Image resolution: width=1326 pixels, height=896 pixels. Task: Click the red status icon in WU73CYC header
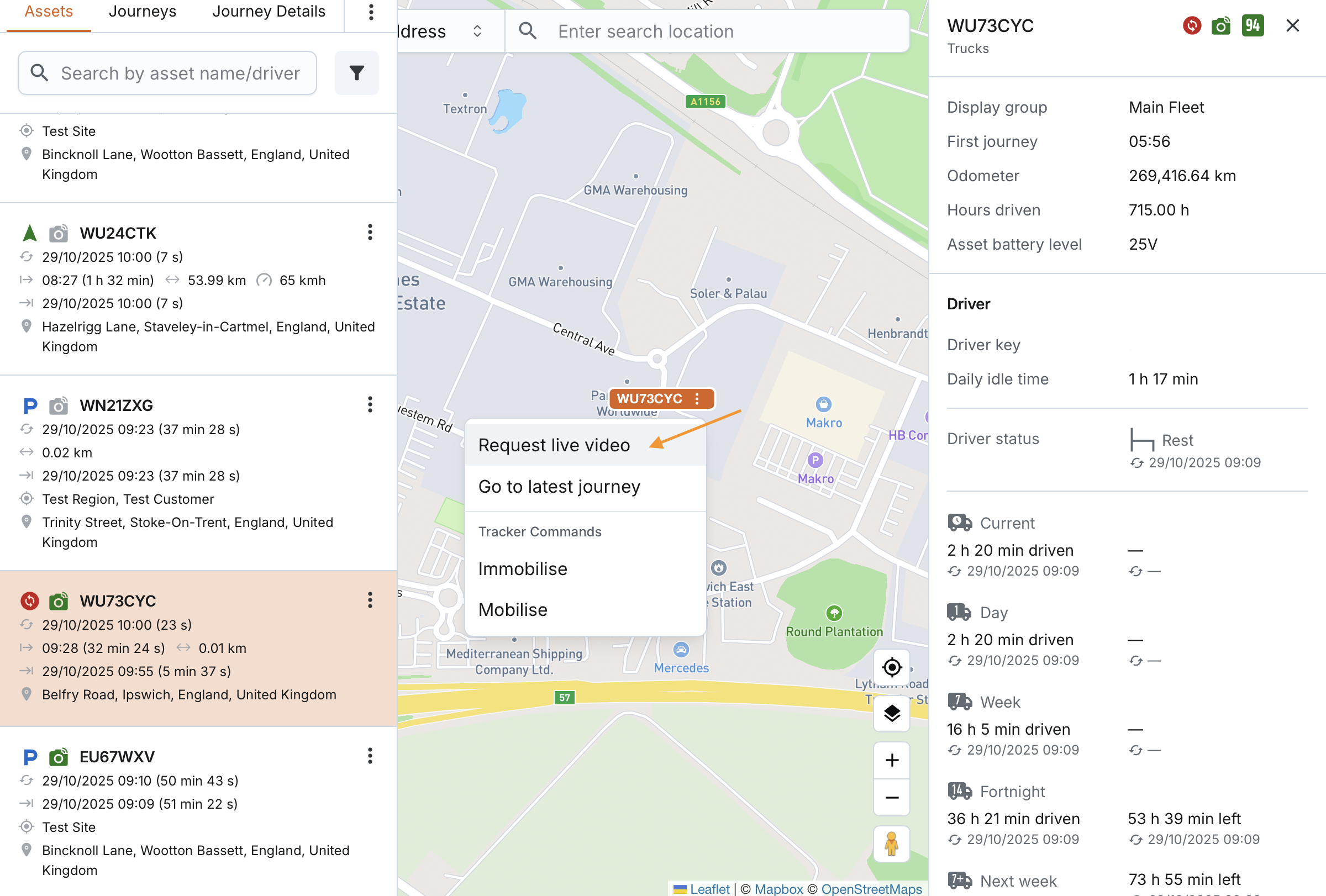click(x=1192, y=25)
